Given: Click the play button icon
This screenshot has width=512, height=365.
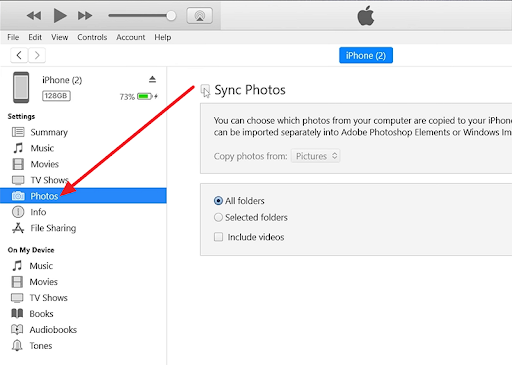Looking at the screenshot, I should 60,16.
